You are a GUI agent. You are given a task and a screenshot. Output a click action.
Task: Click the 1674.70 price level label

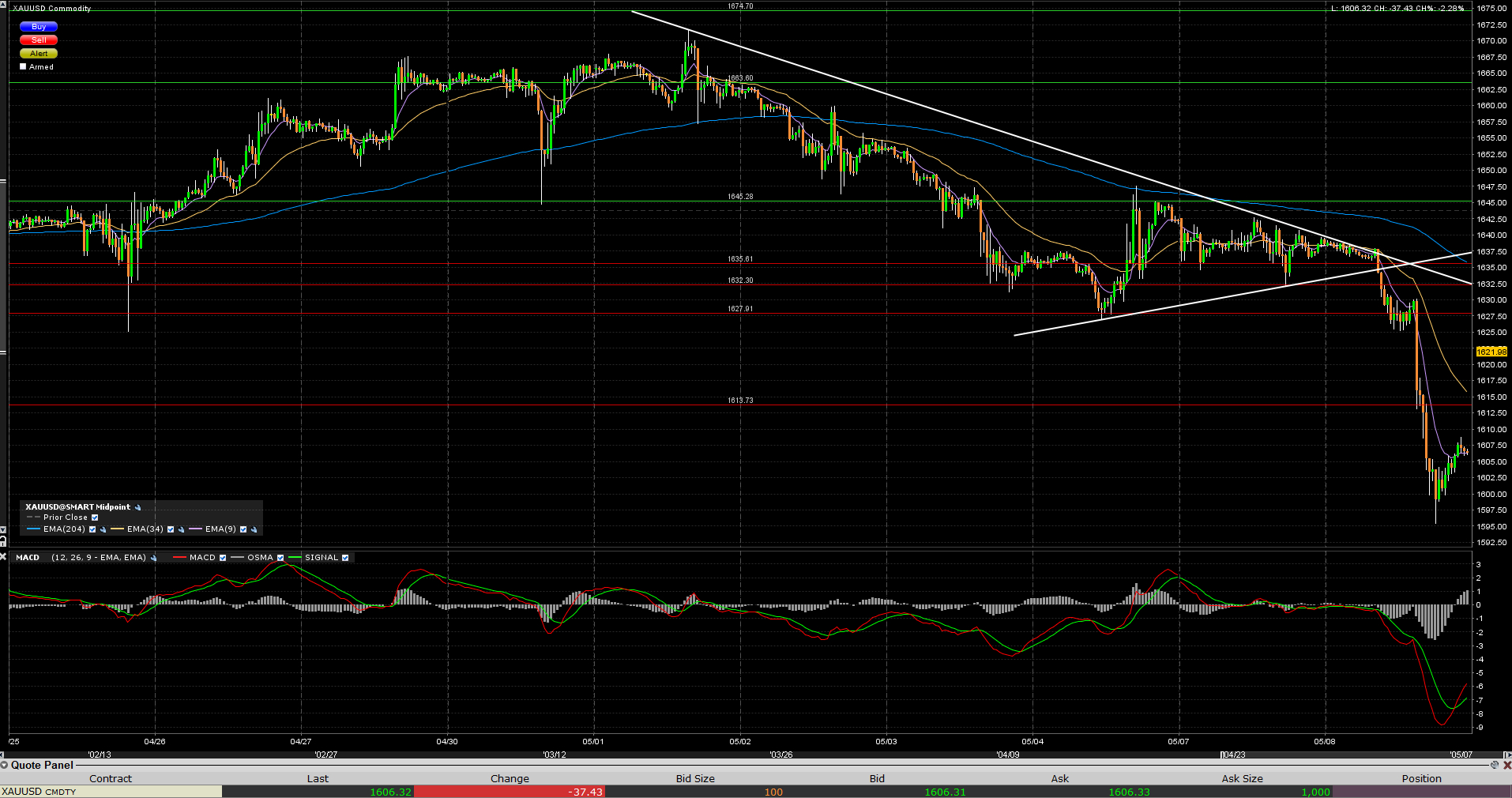[x=740, y=6]
